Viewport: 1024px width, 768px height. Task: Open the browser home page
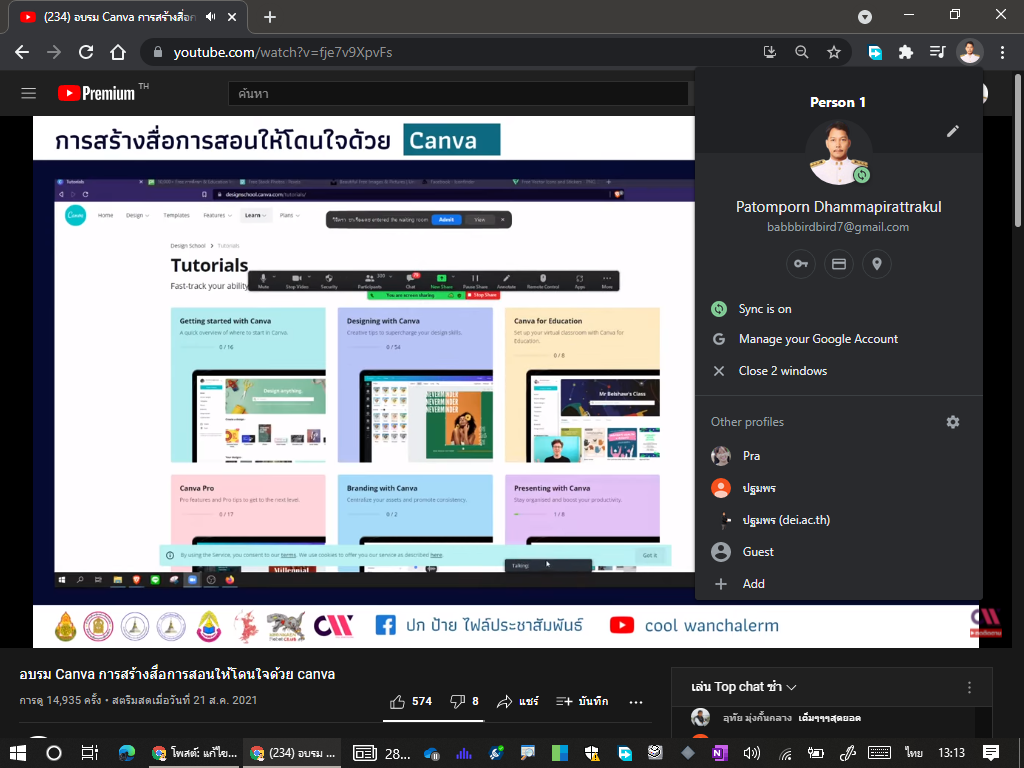[x=118, y=52]
